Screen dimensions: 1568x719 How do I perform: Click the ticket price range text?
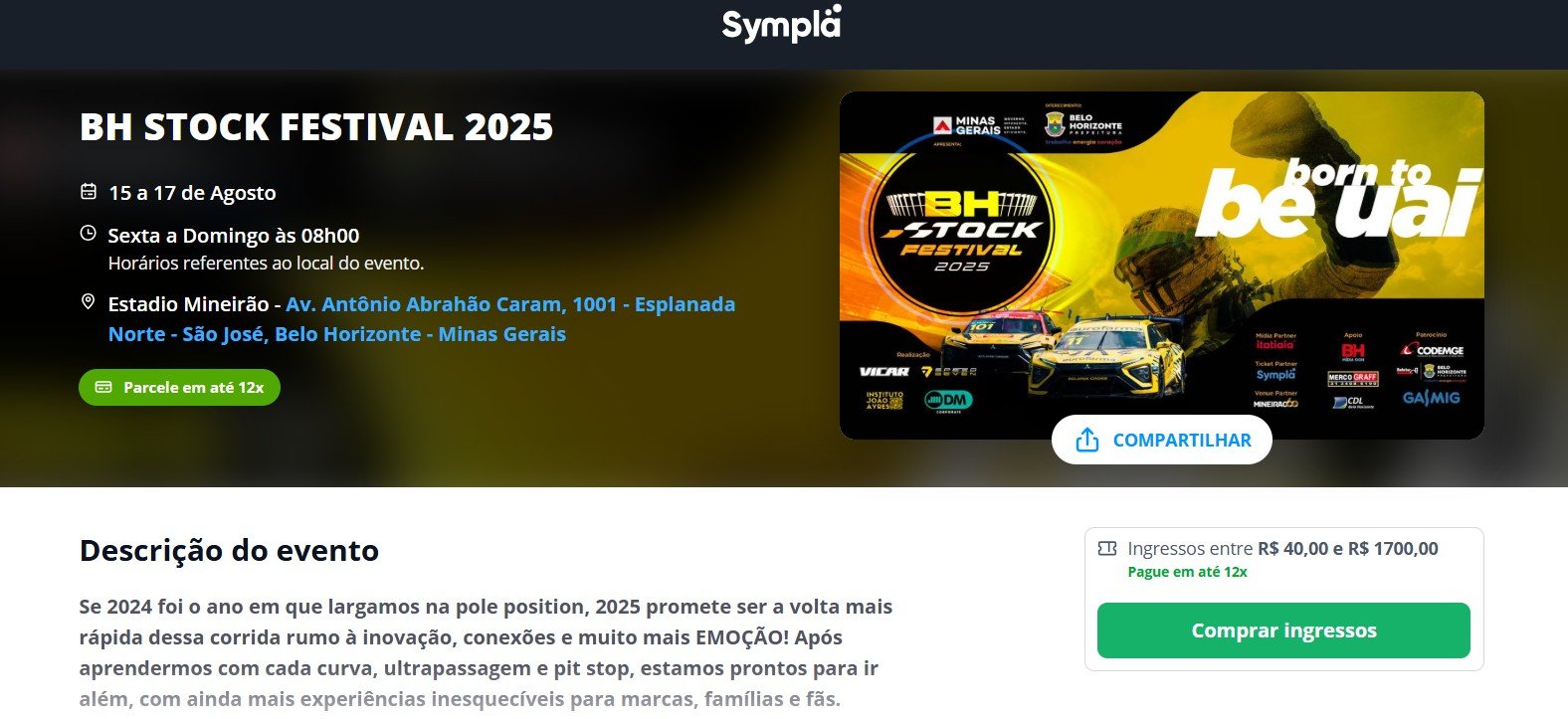1282,548
